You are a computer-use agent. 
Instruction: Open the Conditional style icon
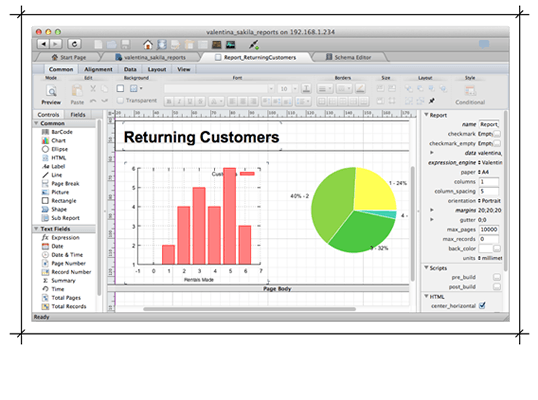click(470, 91)
